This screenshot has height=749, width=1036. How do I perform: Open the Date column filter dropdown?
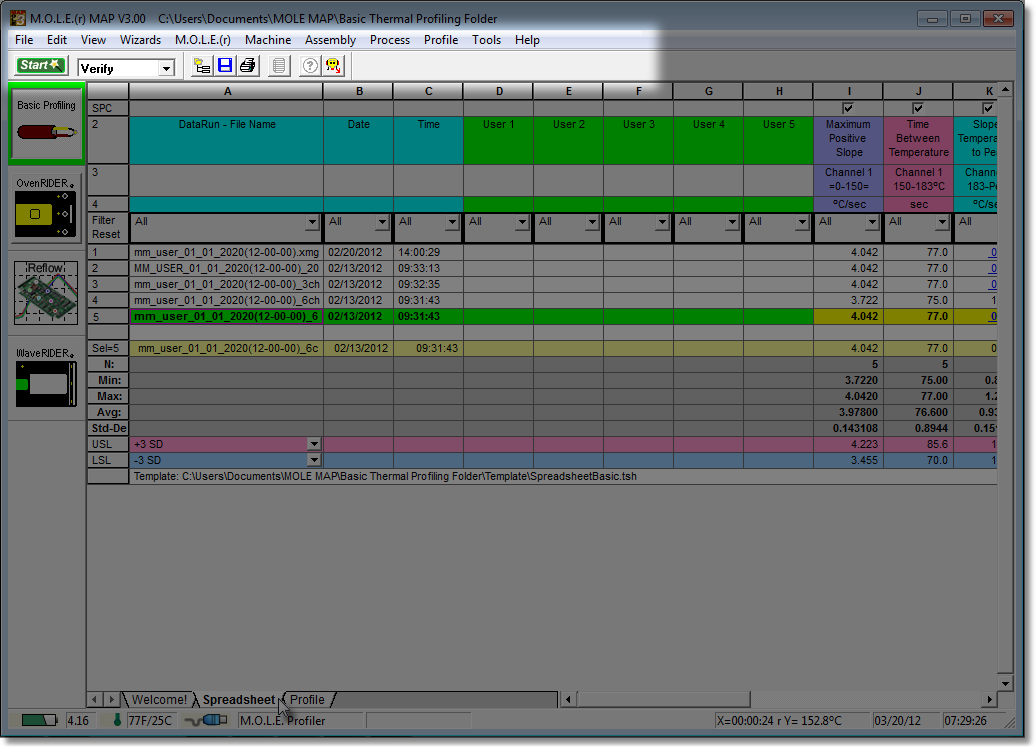(382, 222)
